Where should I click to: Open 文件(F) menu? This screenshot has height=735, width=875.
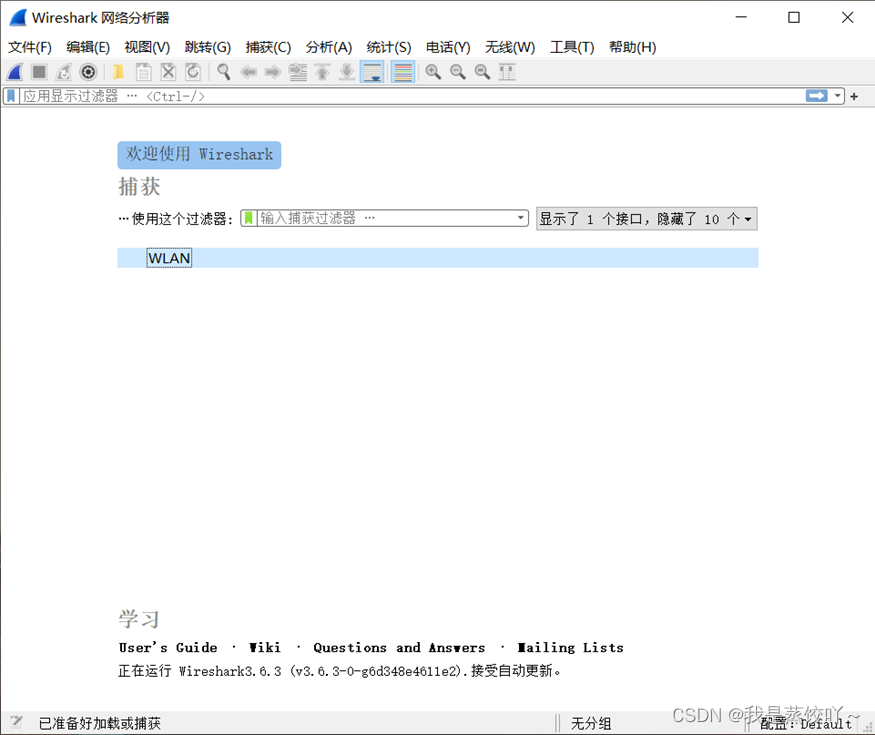[x=30, y=47]
